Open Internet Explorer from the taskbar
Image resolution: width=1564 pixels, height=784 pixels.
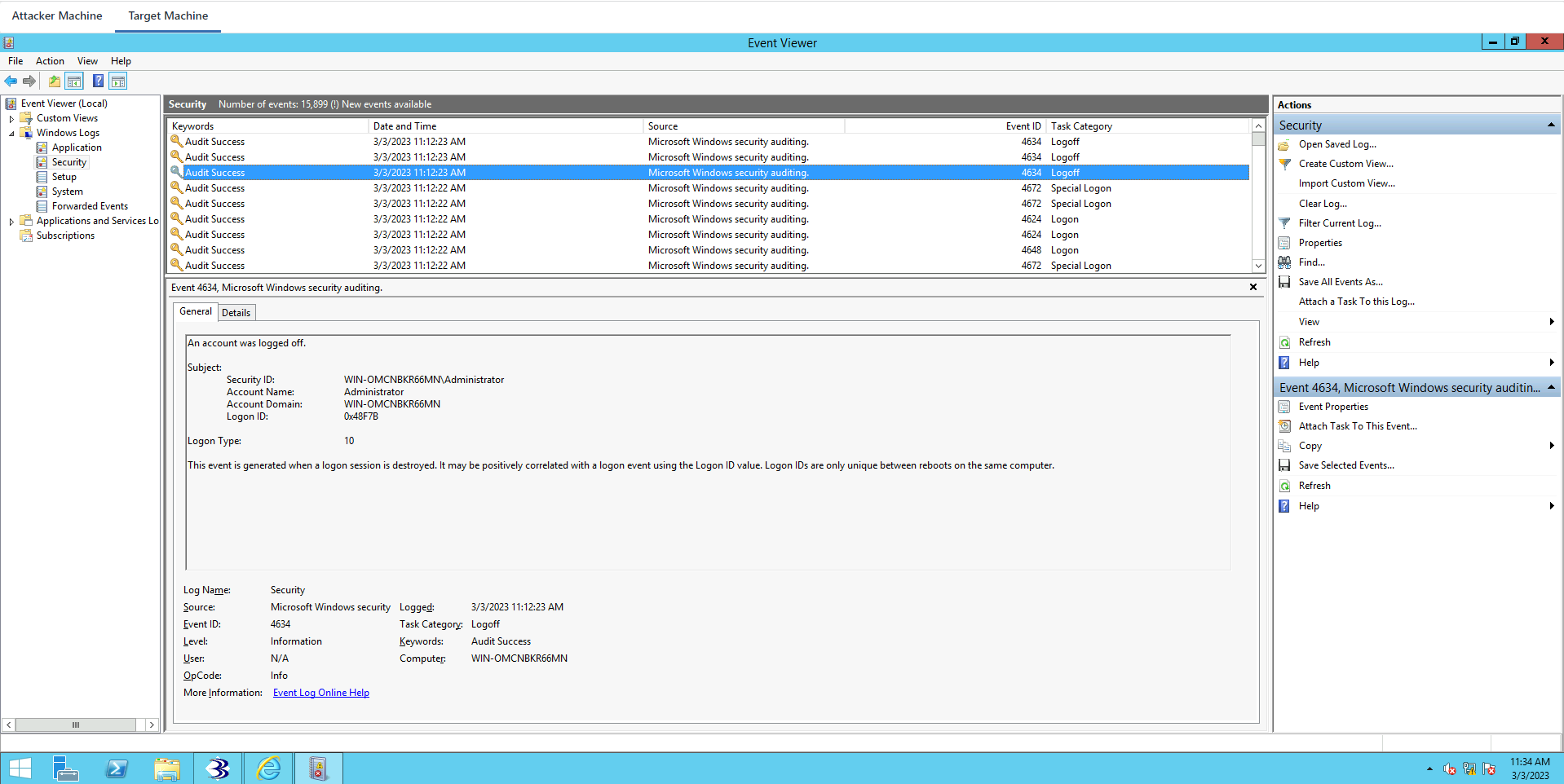pyautogui.click(x=268, y=769)
